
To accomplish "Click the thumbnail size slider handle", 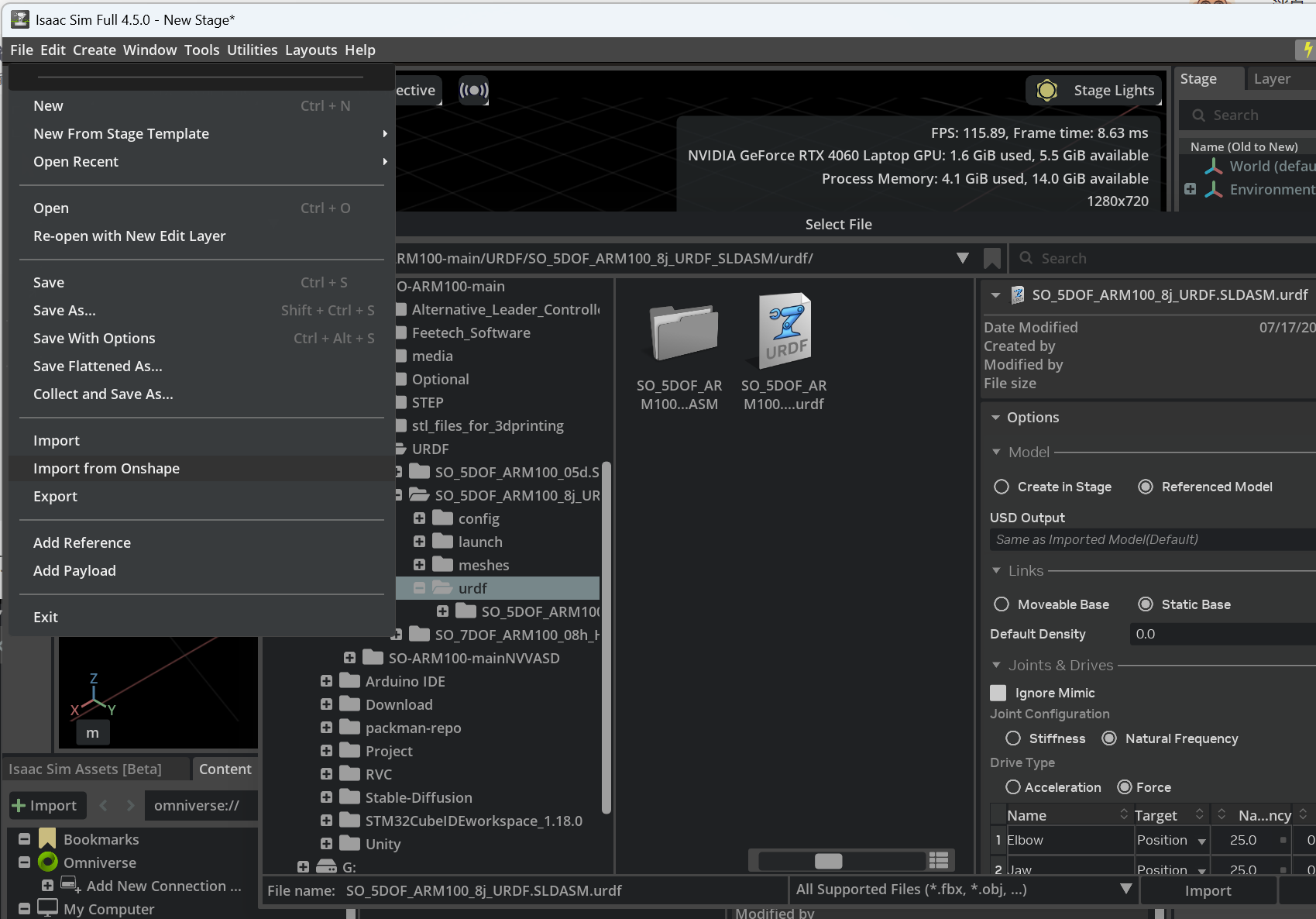I will [x=828, y=861].
